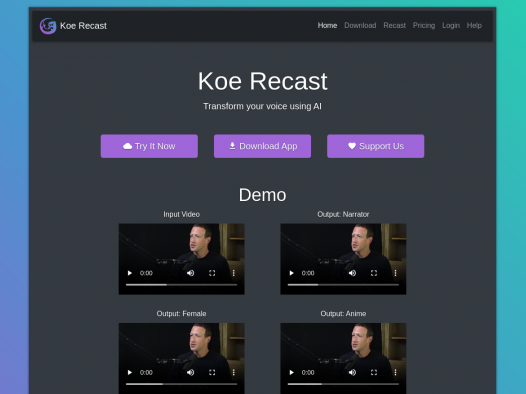Seek on the Output: Female progress bar
The width and height of the screenshot is (526, 394).
181,384
